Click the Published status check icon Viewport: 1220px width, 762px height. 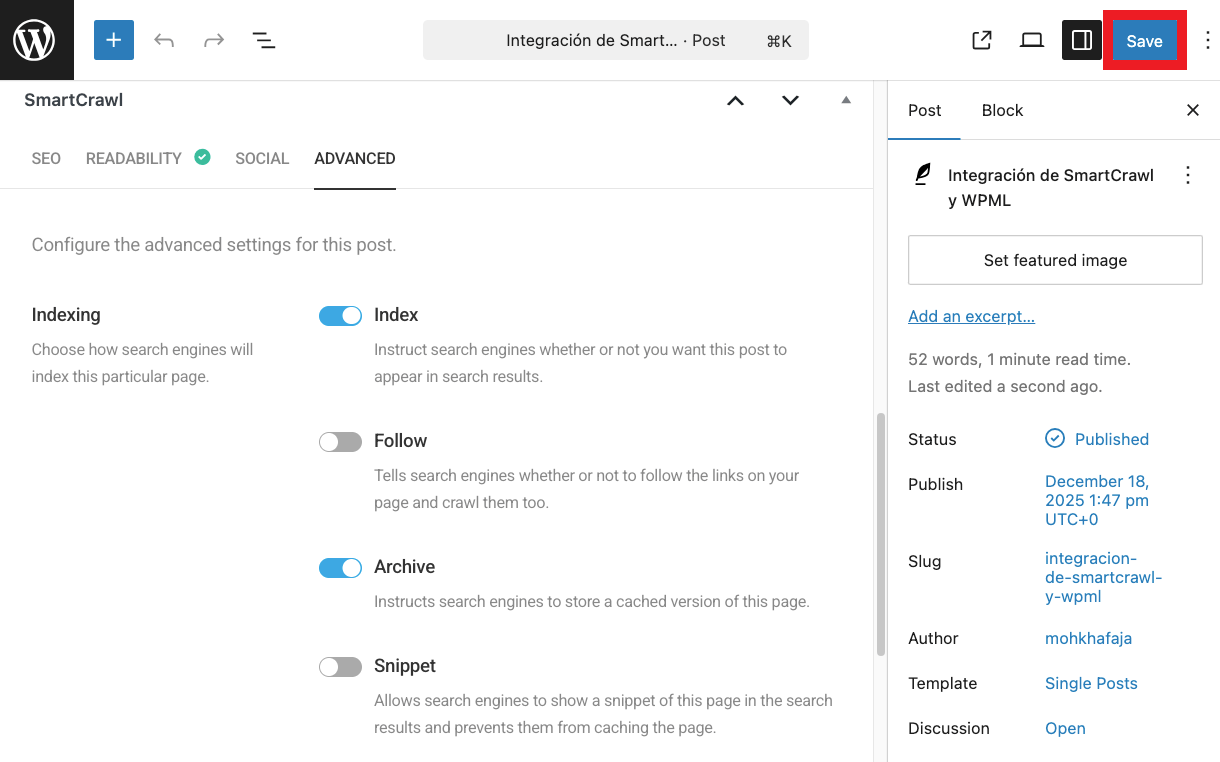coord(1055,438)
